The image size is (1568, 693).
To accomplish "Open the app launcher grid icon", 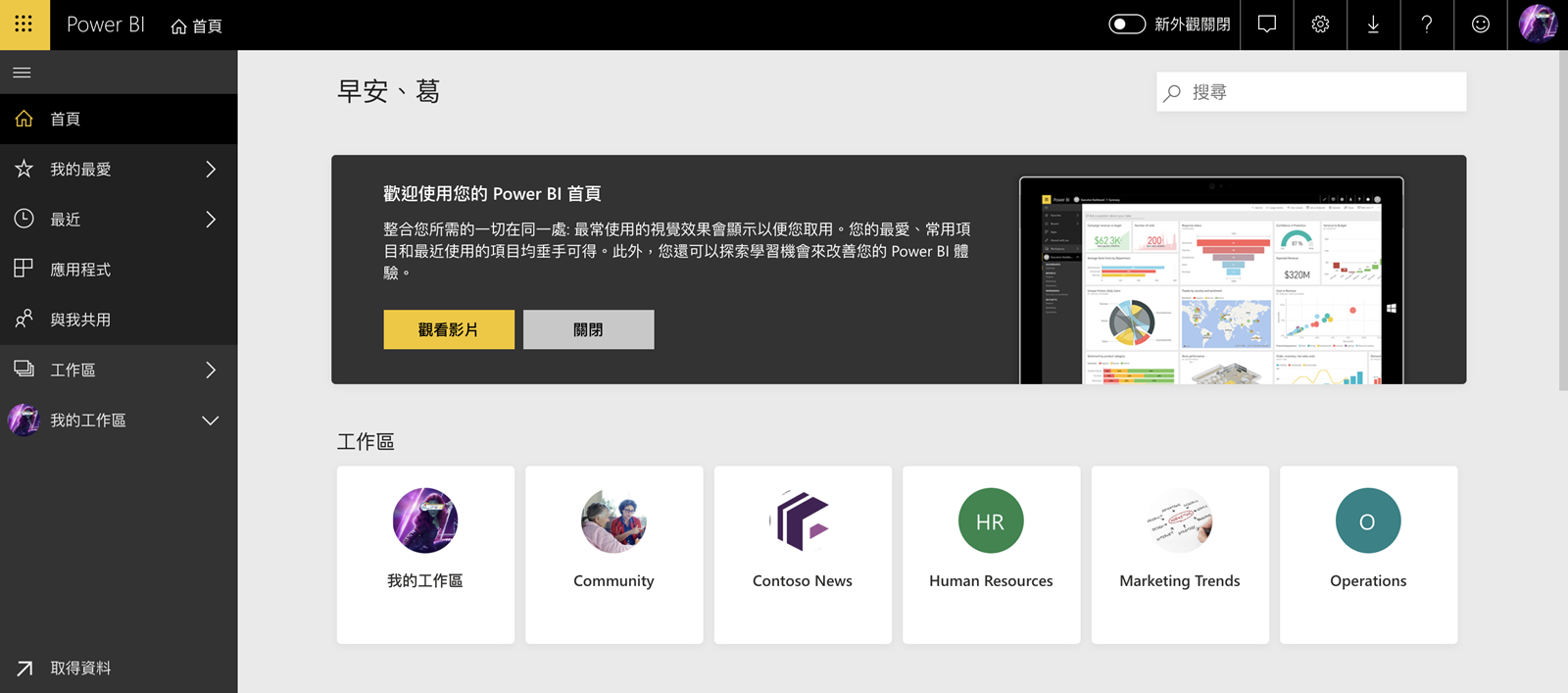I will click(24, 25).
